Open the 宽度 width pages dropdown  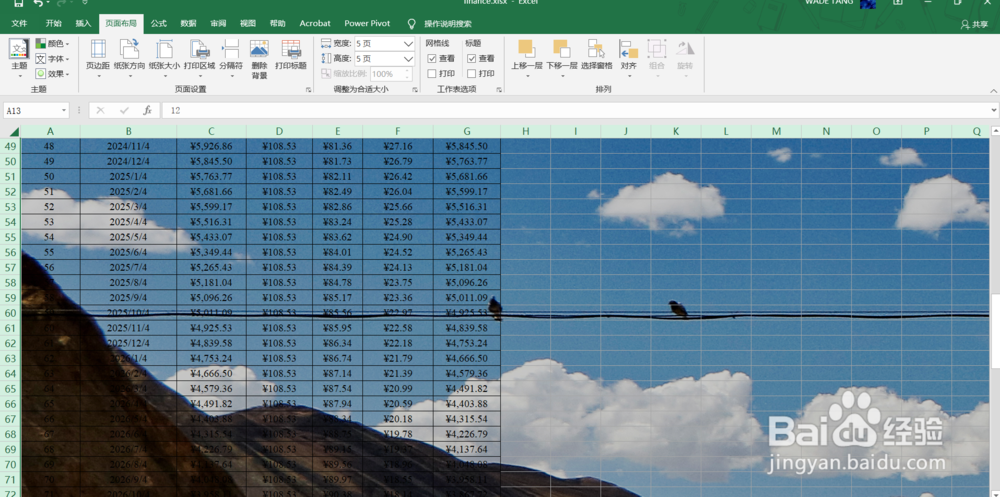point(408,44)
